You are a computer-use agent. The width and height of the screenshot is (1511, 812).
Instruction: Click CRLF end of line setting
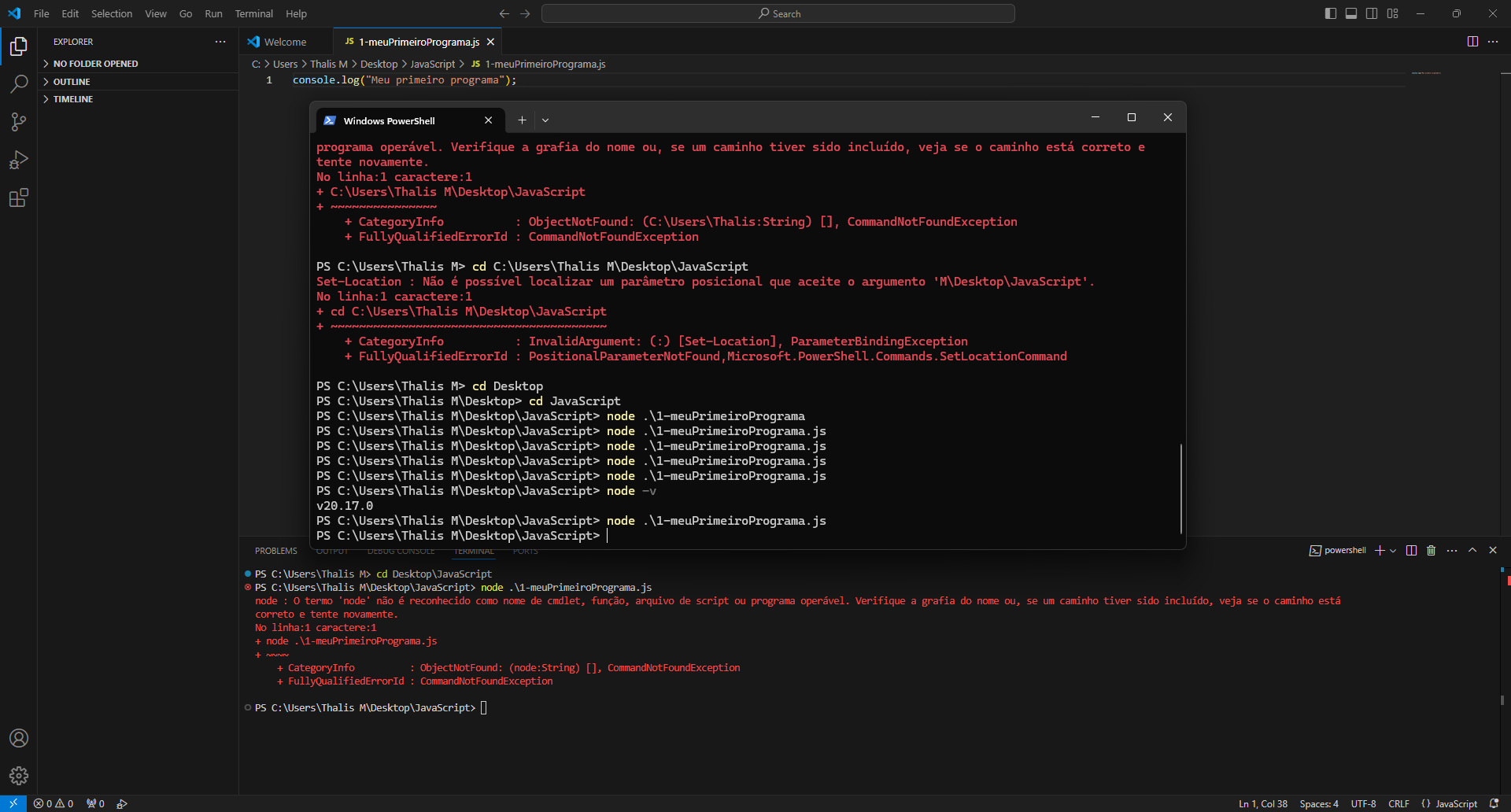[x=1398, y=803]
